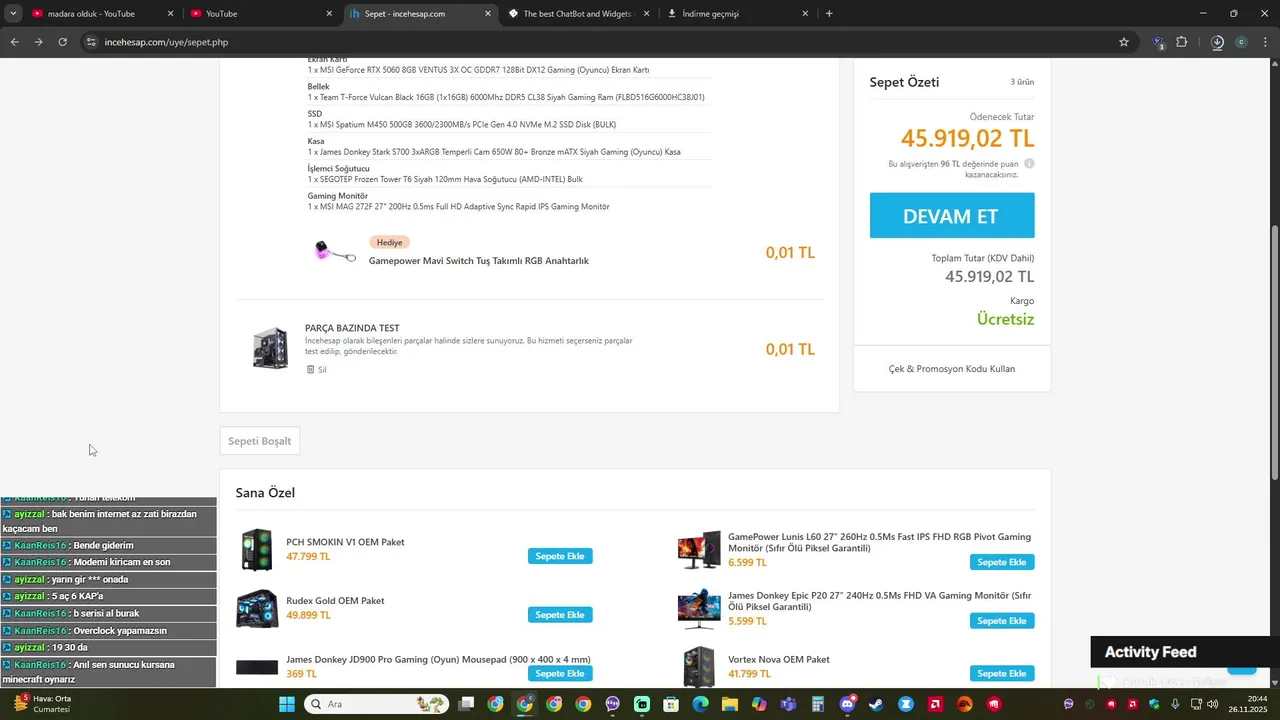The height and width of the screenshot is (720, 1280).
Task: Add James Donkey JD900 mousepad to cart
Action: pos(560,673)
